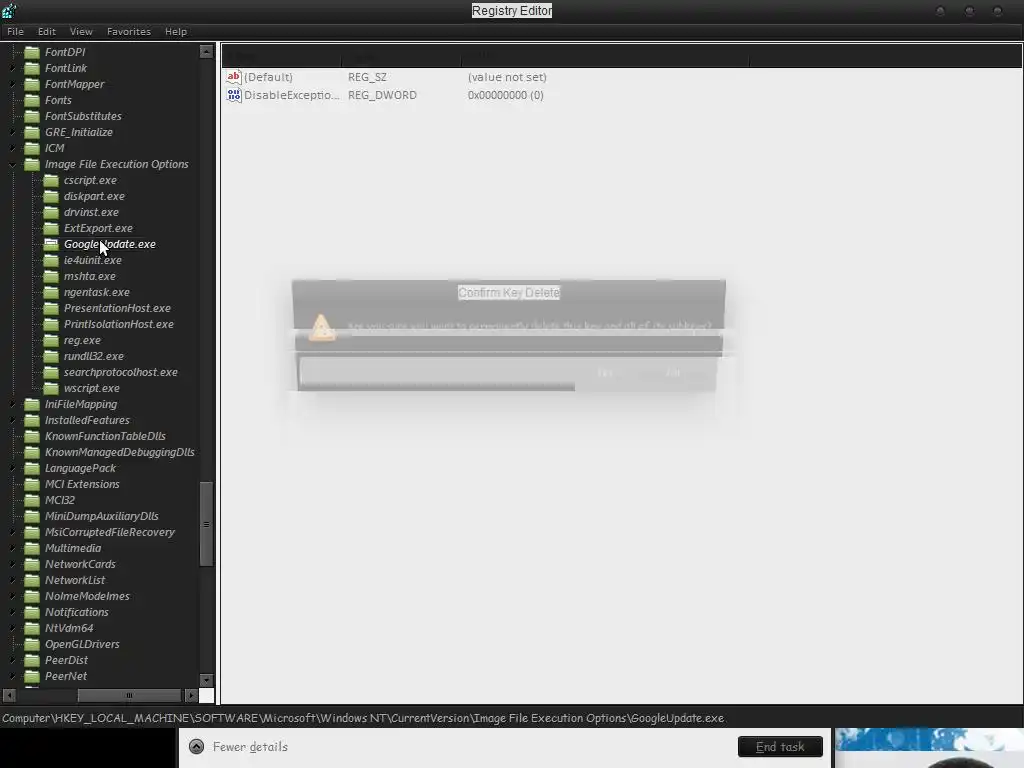The width and height of the screenshot is (1024, 768).
Task: Open the Favorites menu
Action: coord(129,31)
